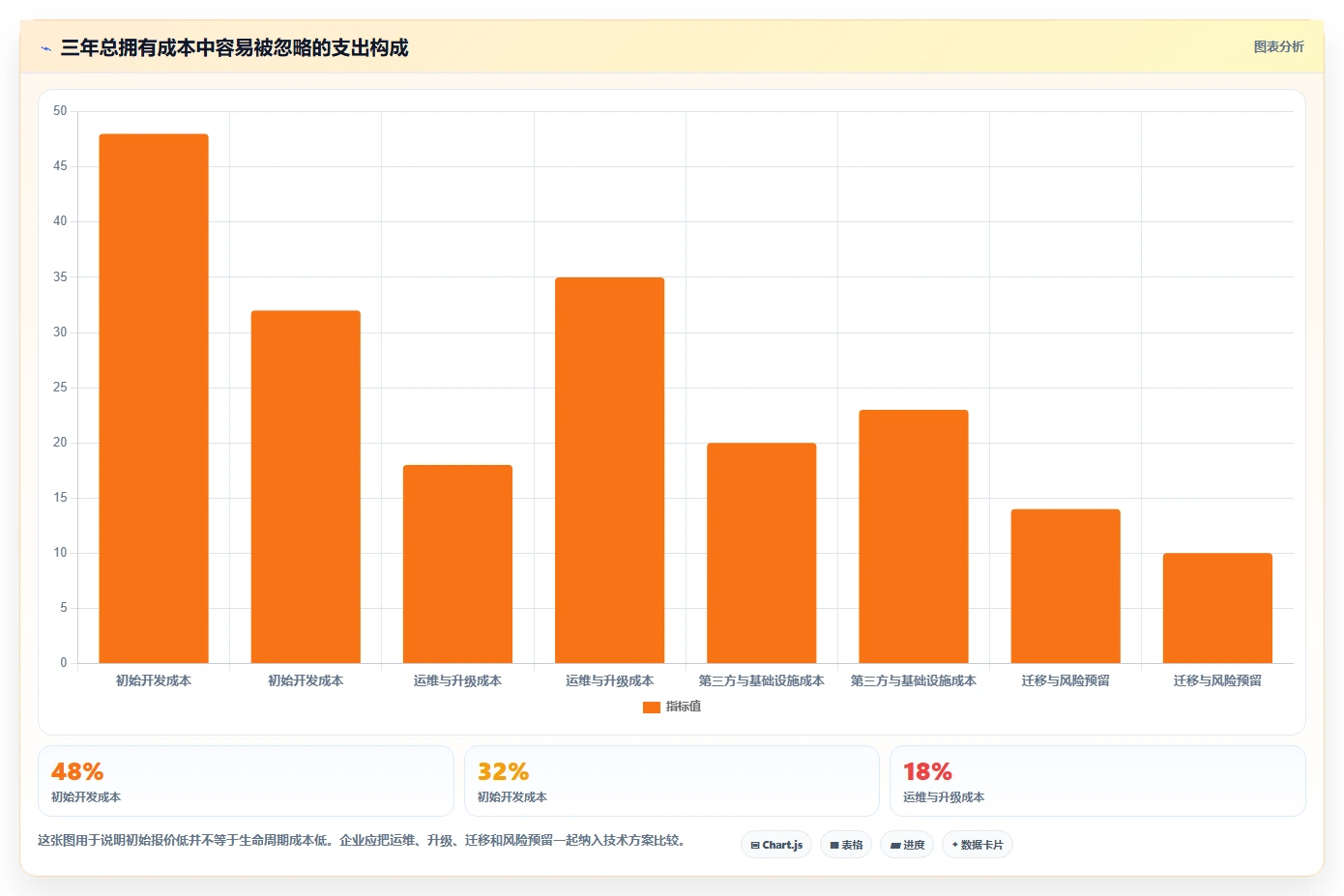Click the y-axis tick label 45
The width and height of the screenshot is (1344, 896).
tap(60, 166)
